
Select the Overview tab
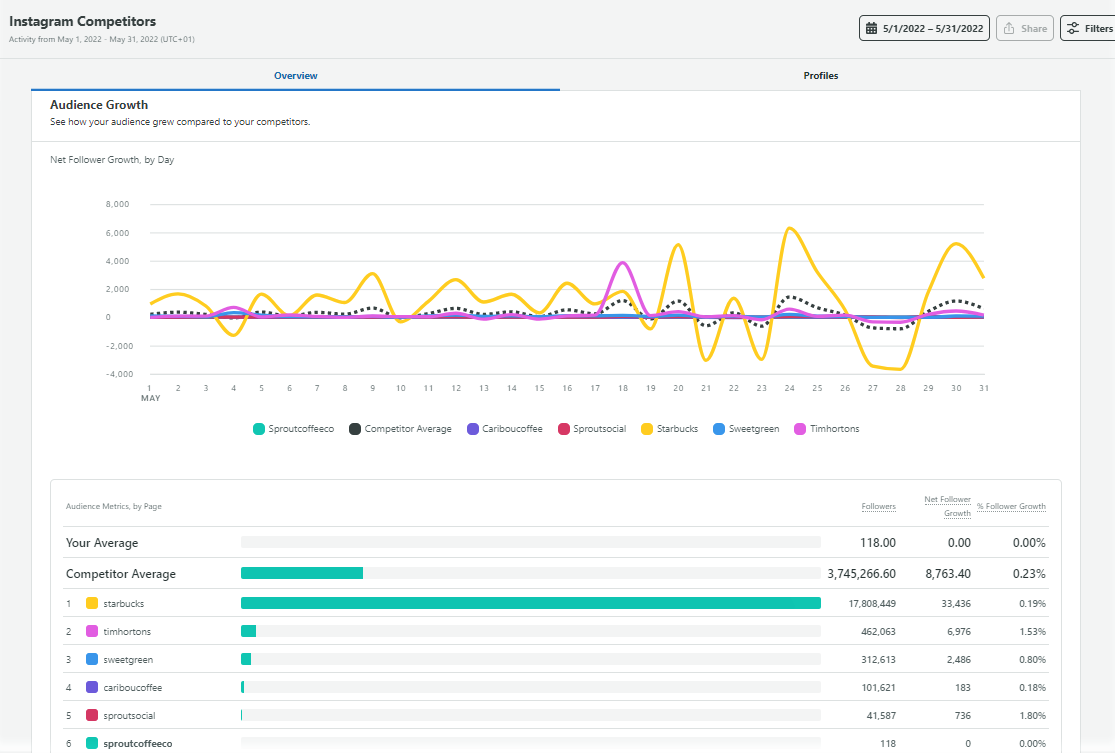pyautogui.click(x=295, y=76)
